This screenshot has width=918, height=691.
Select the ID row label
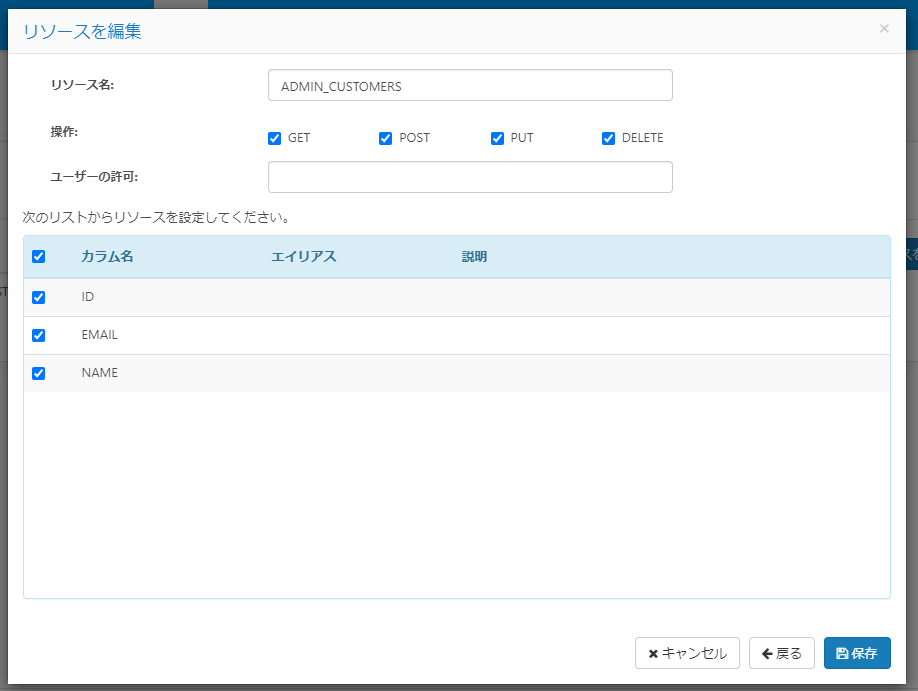pos(88,297)
